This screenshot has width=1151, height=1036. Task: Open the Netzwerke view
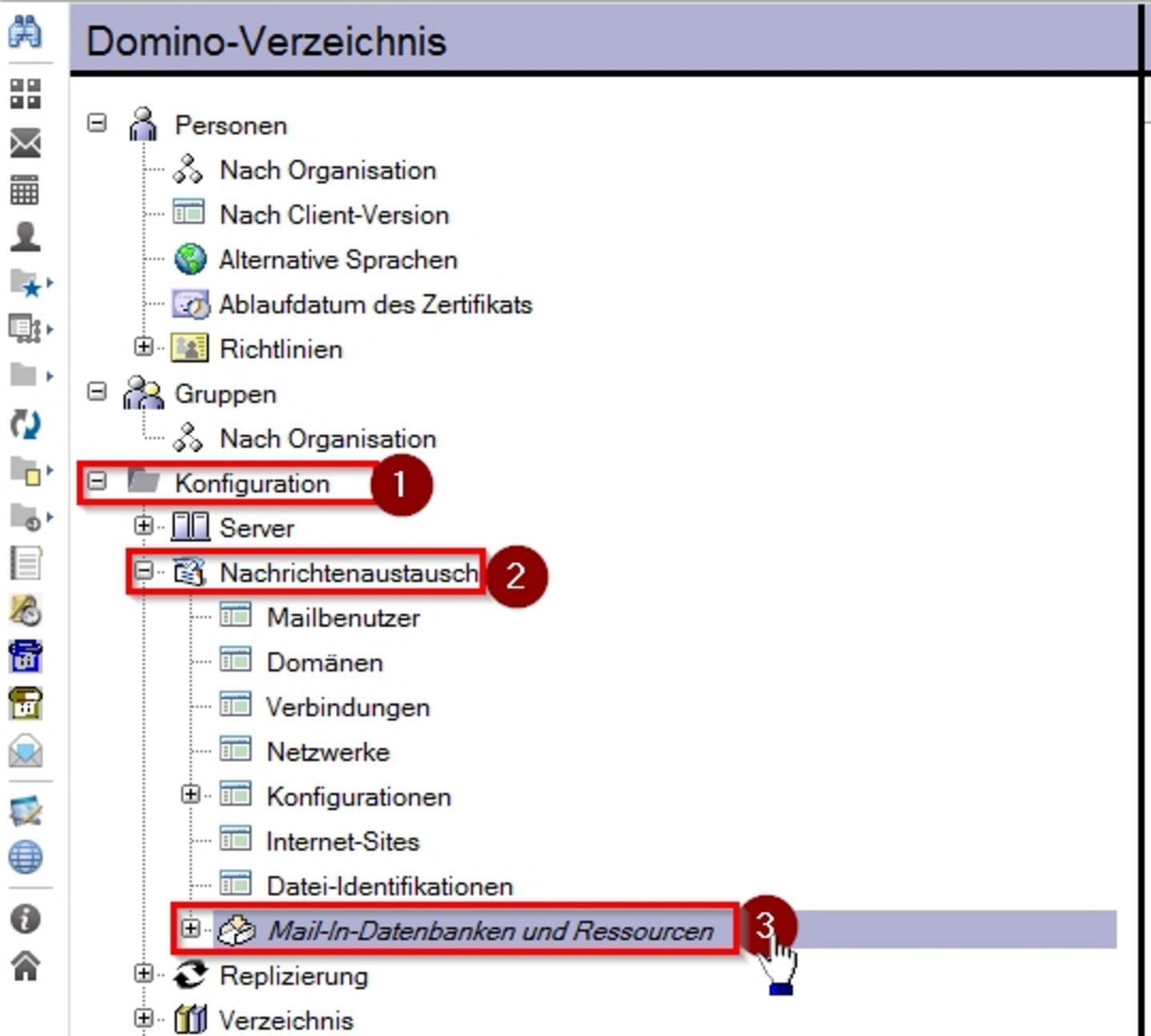(x=328, y=752)
